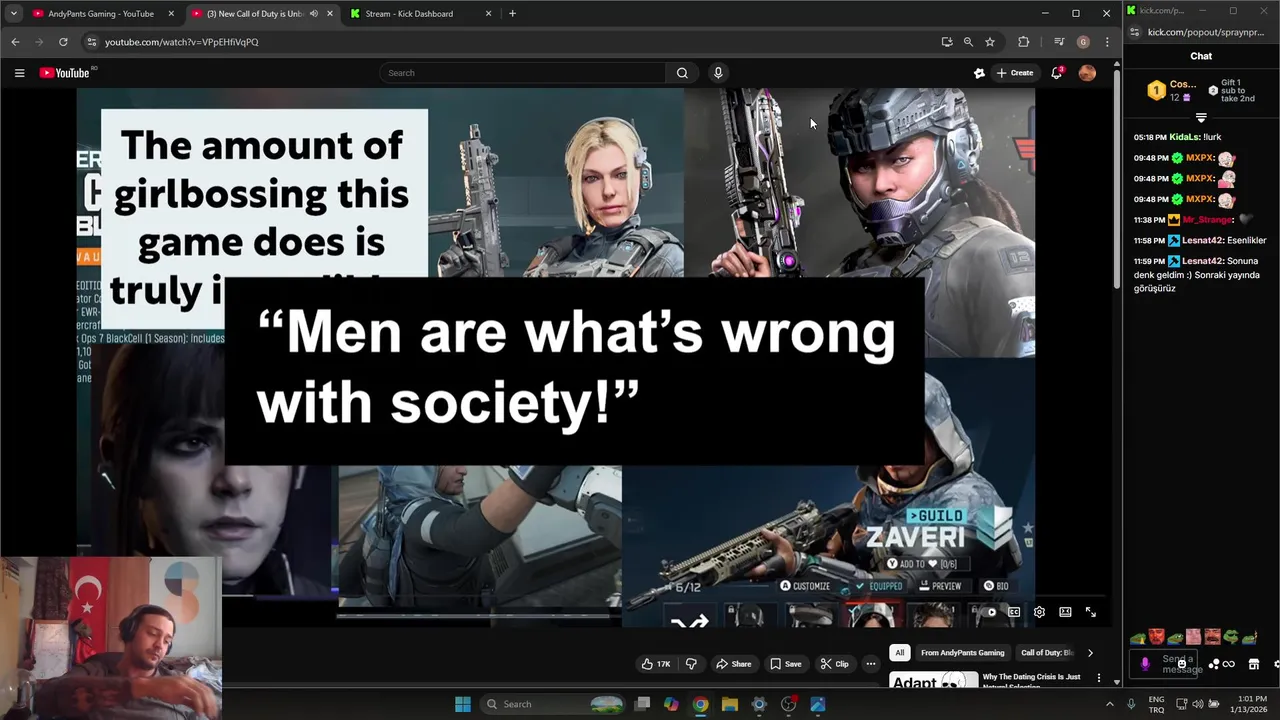The image size is (1280, 720).
Task: Click Lesnat42 Esenlikler message username
Action: tap(1201, 240)
